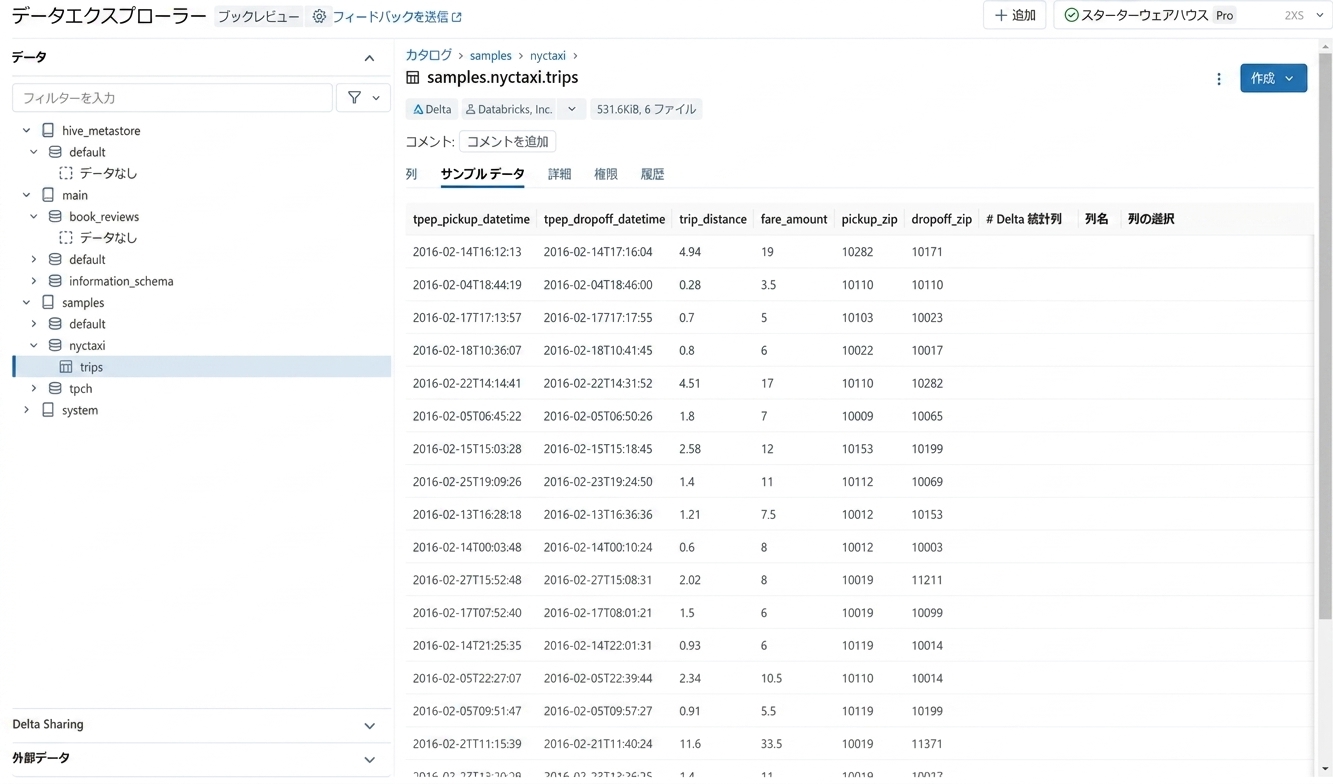
Task: Click the fare_amount column header
Action: click(793, 219)
